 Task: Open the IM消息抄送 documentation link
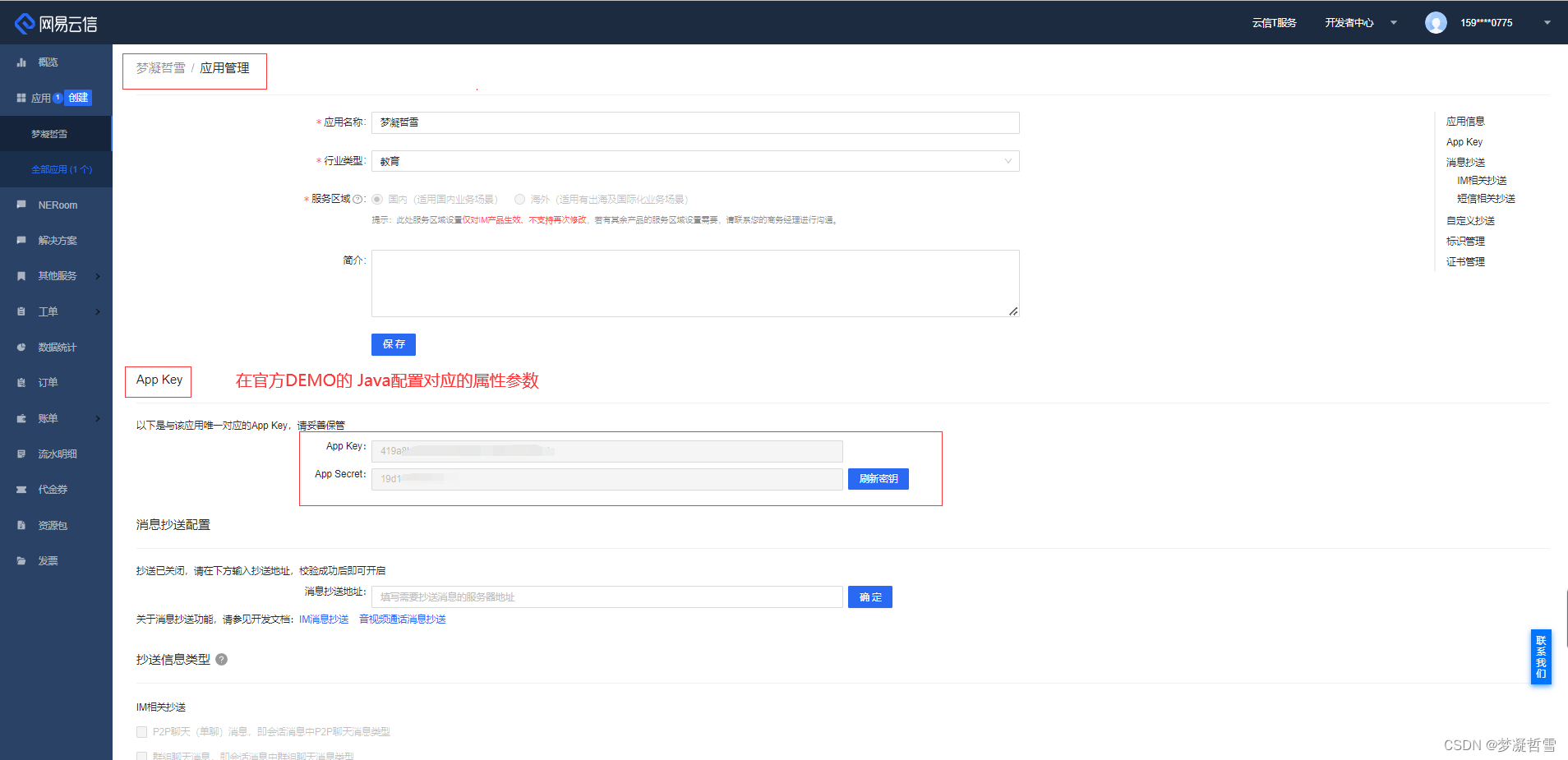coord(324,620)
